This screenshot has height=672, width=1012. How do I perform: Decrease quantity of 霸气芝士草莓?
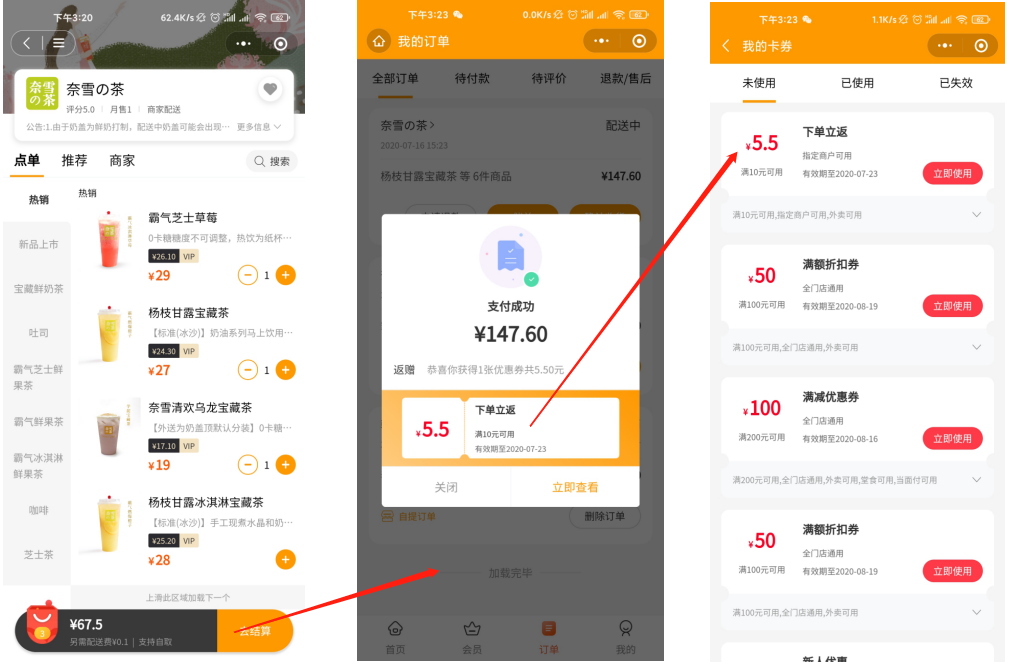(247, 275)
